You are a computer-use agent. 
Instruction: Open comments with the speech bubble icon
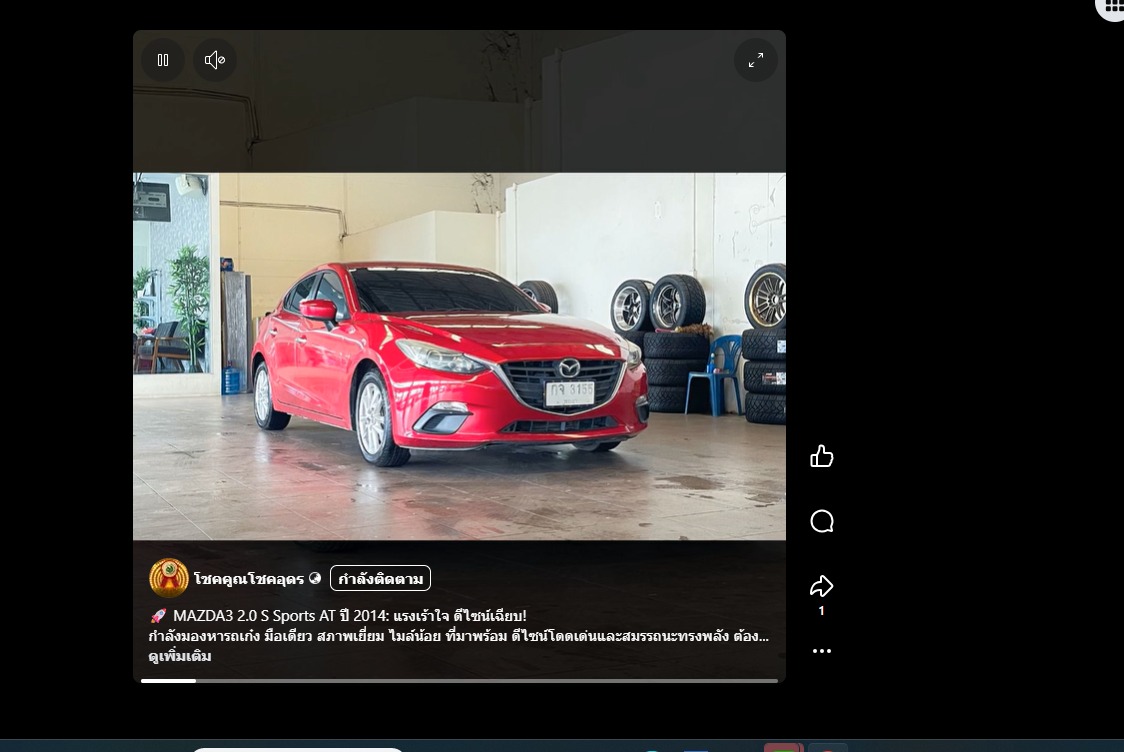pyautogui.click(x=822, y=521)
